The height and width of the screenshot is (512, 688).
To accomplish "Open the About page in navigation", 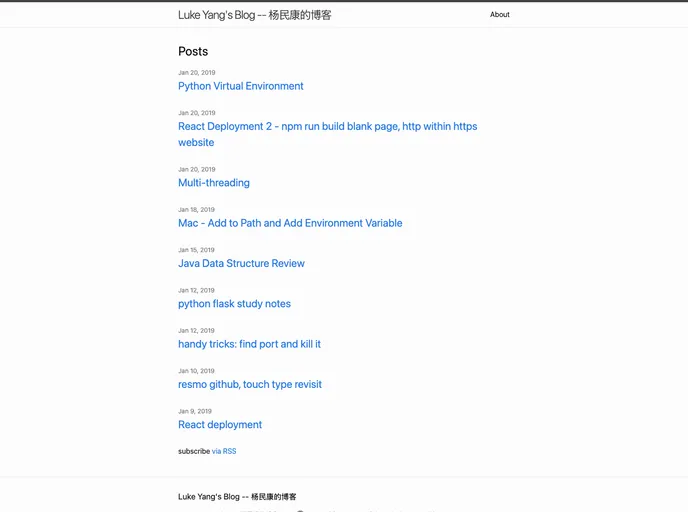I will point(499,15).
